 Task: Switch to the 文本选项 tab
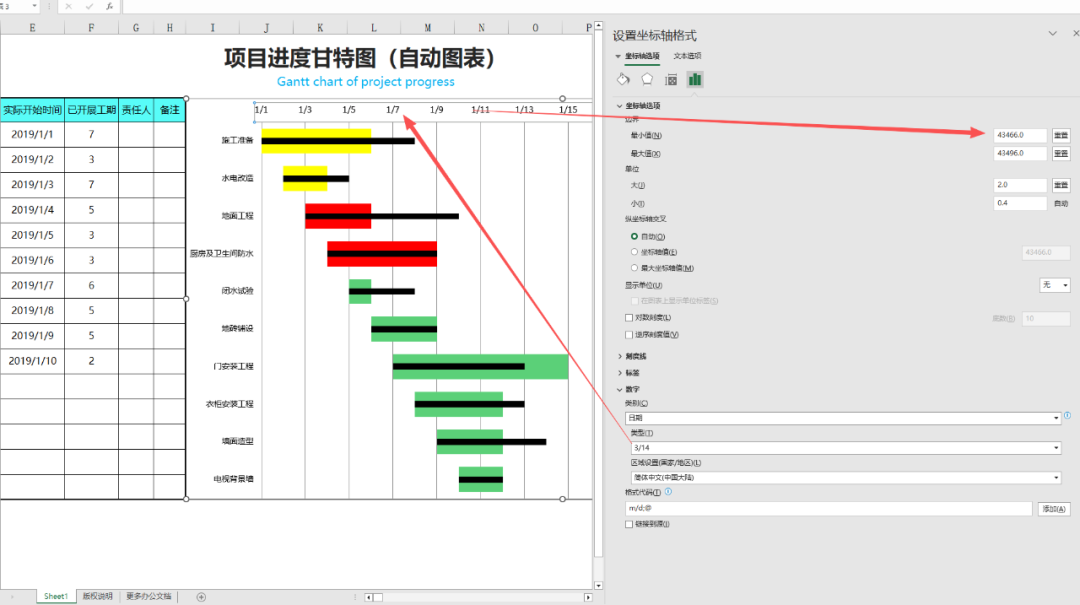coord(687,56)
